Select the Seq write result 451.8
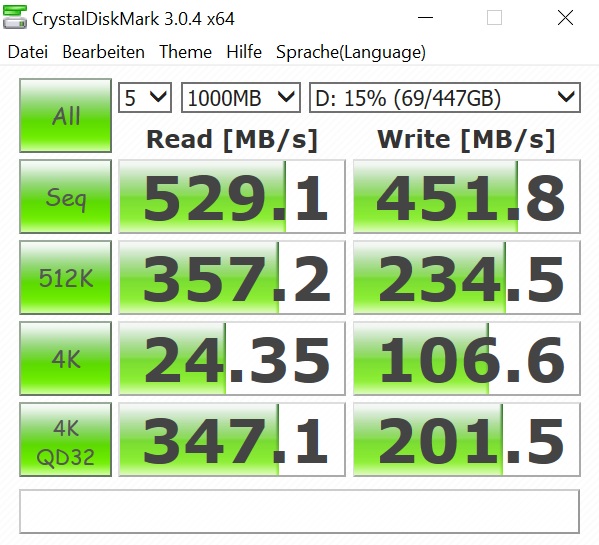599x545 pixels. tap(466, 197)
